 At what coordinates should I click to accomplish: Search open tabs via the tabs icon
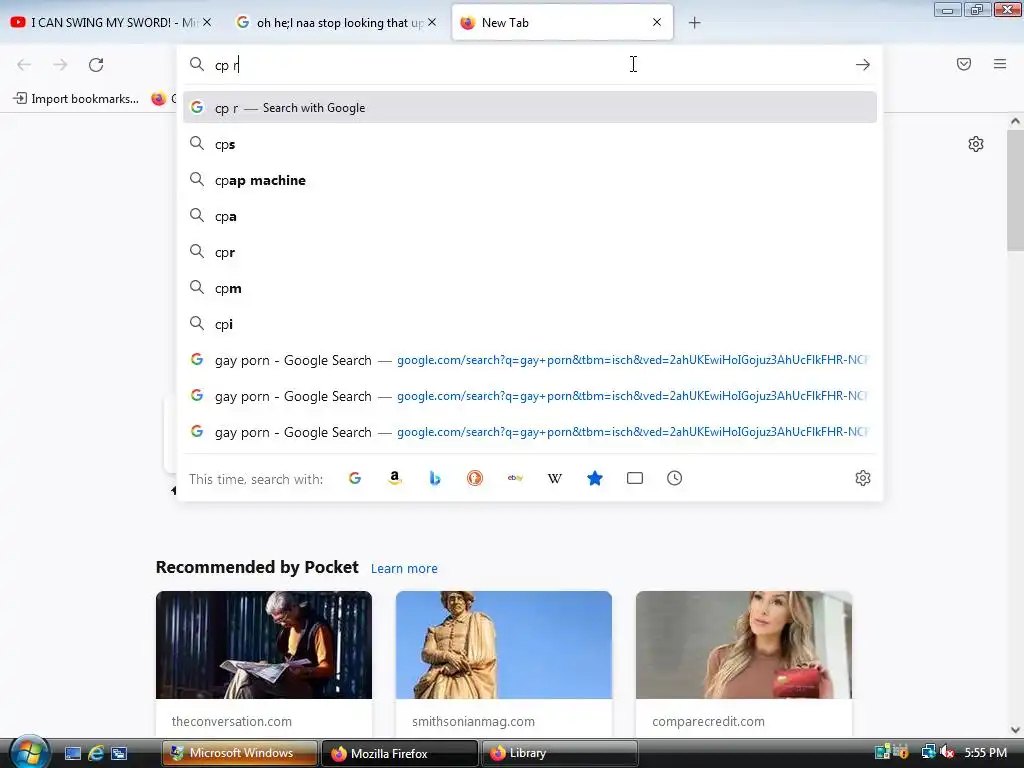click(635, 478)
